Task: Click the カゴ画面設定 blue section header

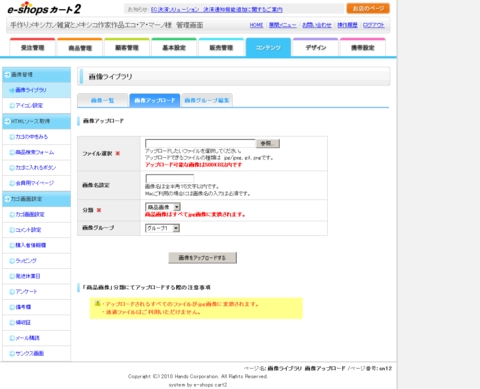Action: coord(36,199)
